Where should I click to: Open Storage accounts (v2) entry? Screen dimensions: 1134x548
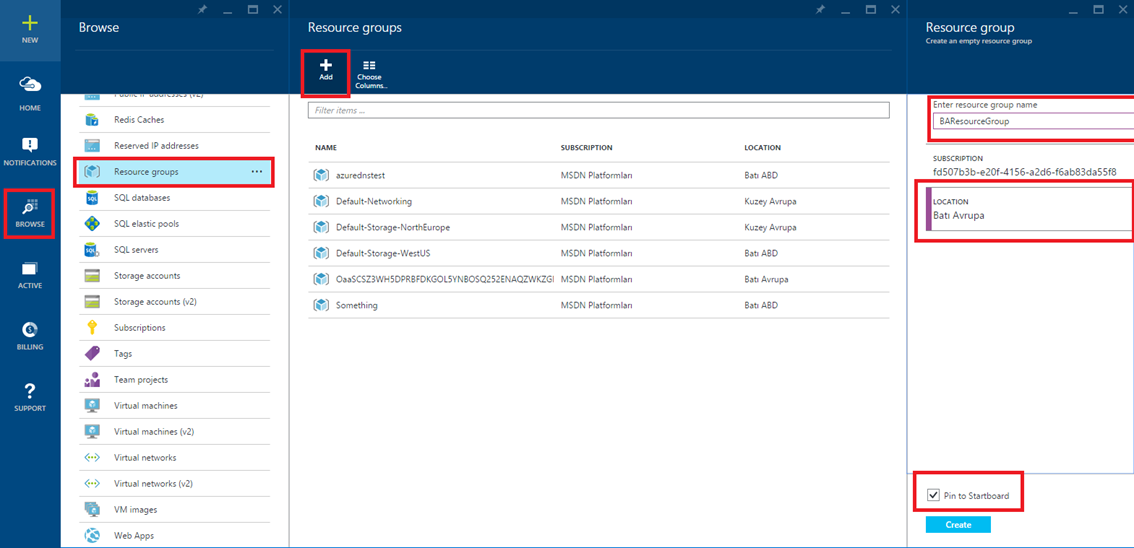174,301
